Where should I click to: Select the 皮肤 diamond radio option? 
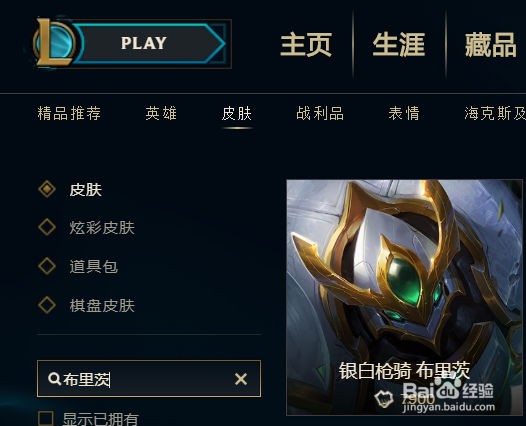point(47,189)
